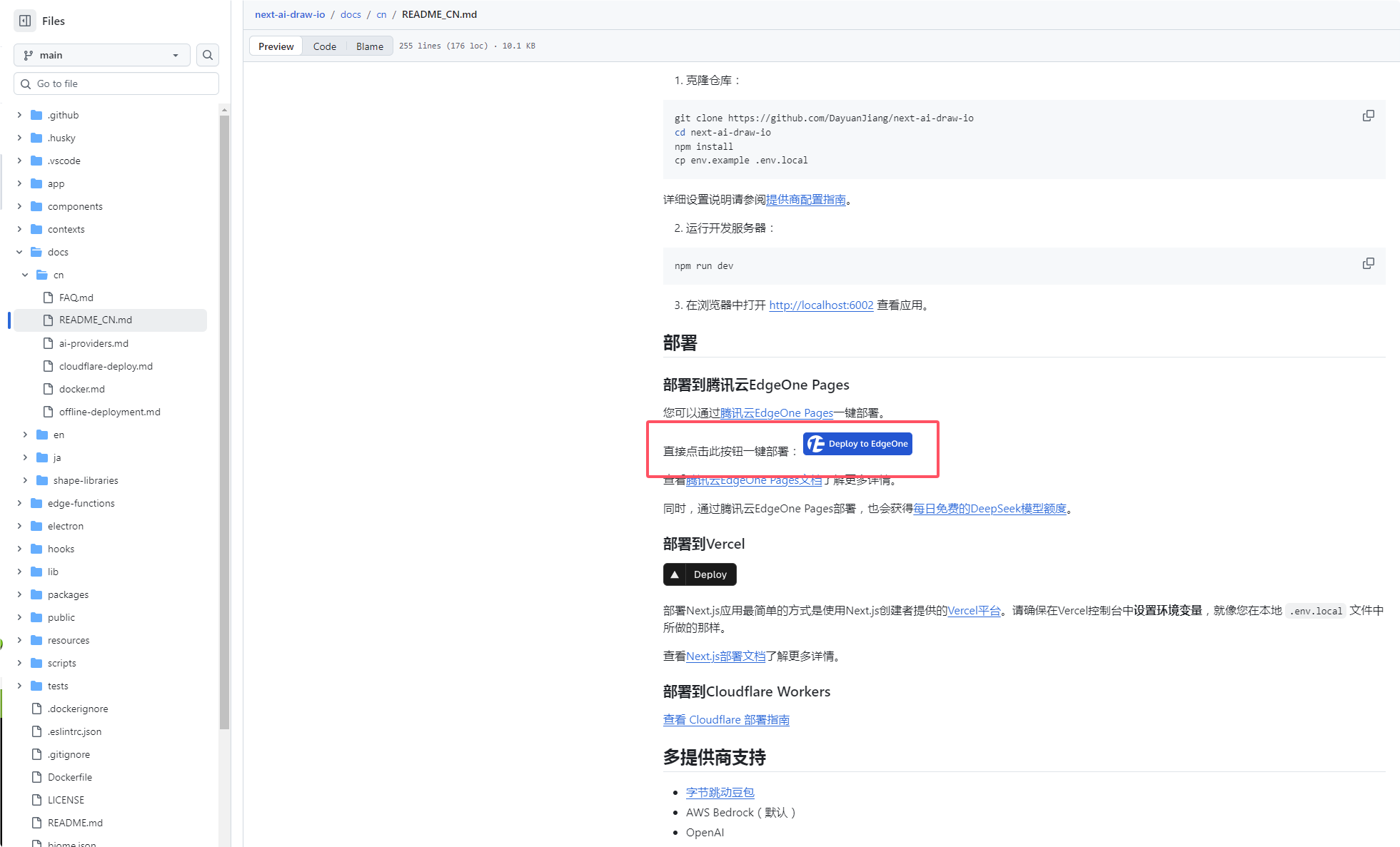
Task: Expand the shape-libraries folder
Action: tap(25, 480)
